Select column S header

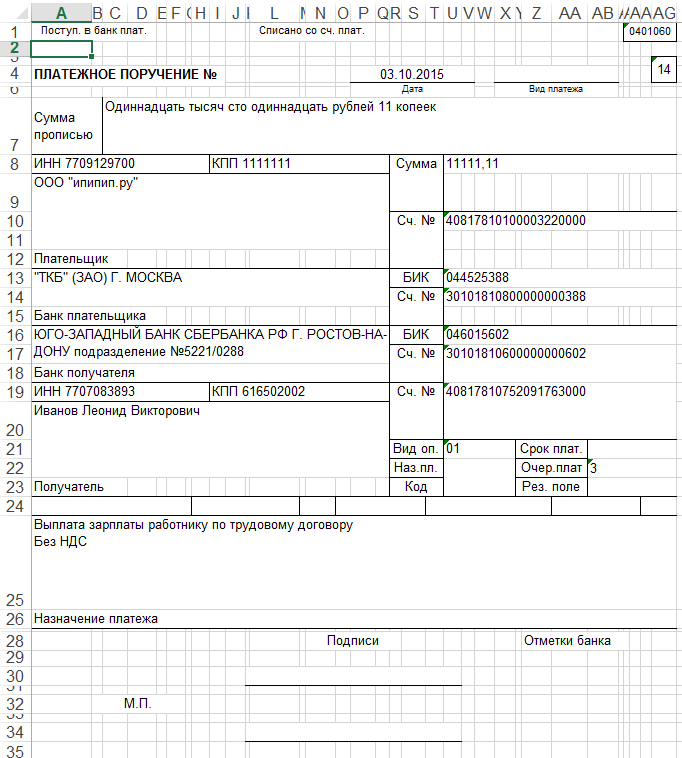(413, 13)
